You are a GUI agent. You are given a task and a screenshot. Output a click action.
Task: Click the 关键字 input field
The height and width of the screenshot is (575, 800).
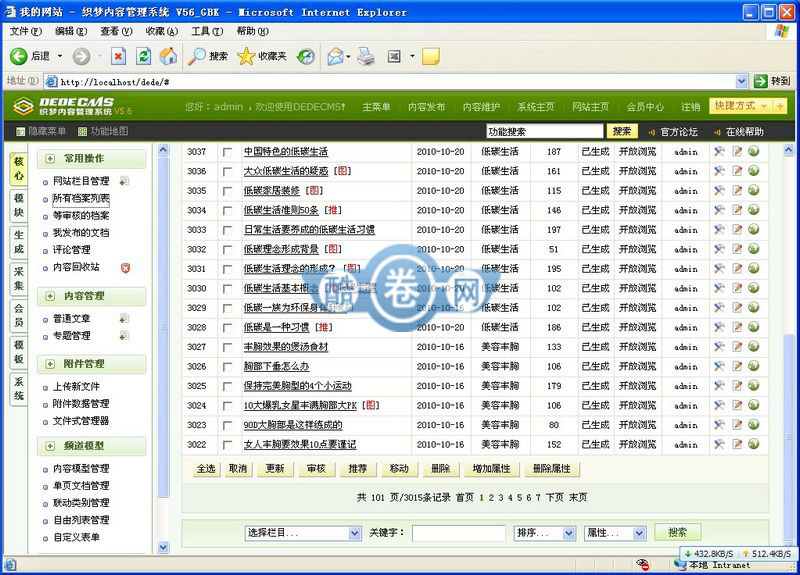(459, 533)
